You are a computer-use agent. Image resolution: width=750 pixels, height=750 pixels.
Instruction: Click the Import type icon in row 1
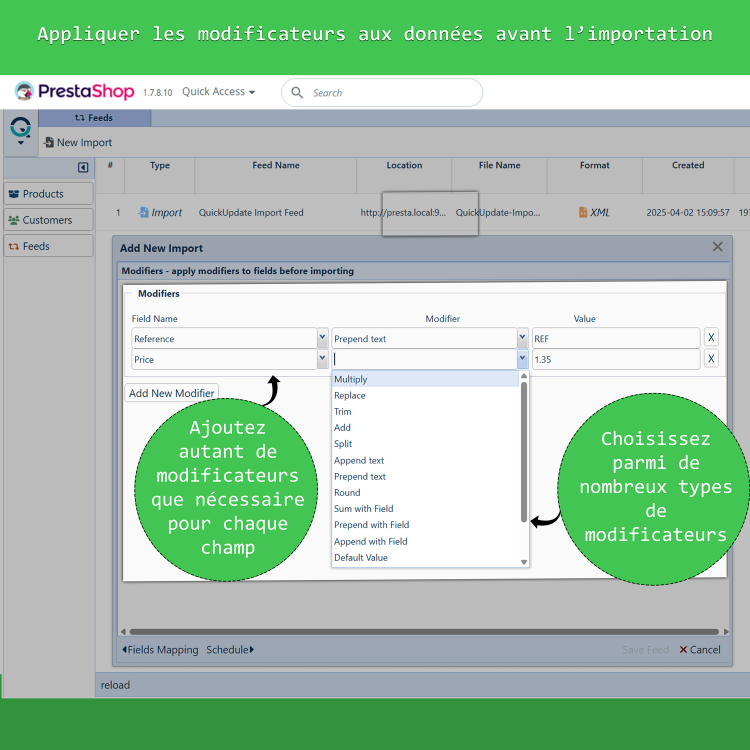click(x=143, y=212)
